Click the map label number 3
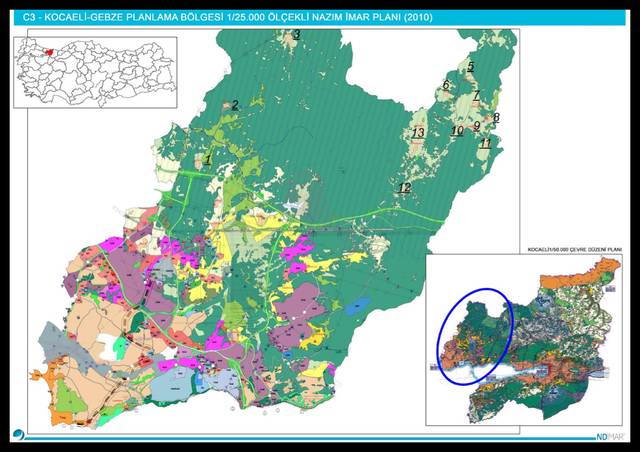This screenshot has width=640, height=452. pos(297,34)
